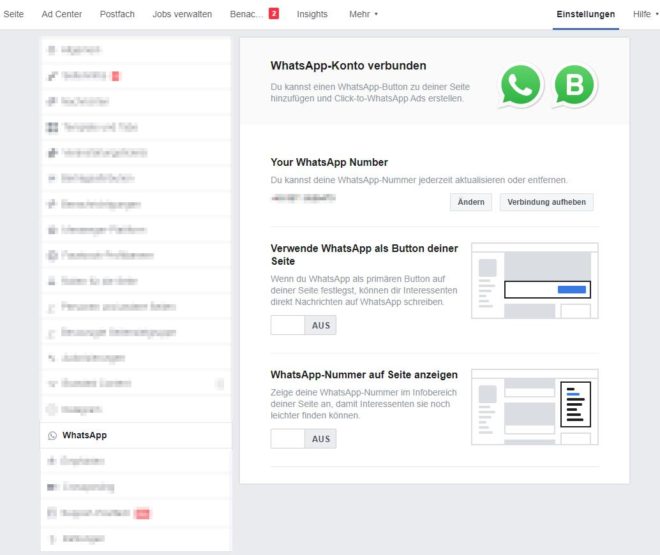Image resolution: width=660 pixels, height=555 pixels.
Task: Open the Postfach tab
Action: [x=117, y=14]
